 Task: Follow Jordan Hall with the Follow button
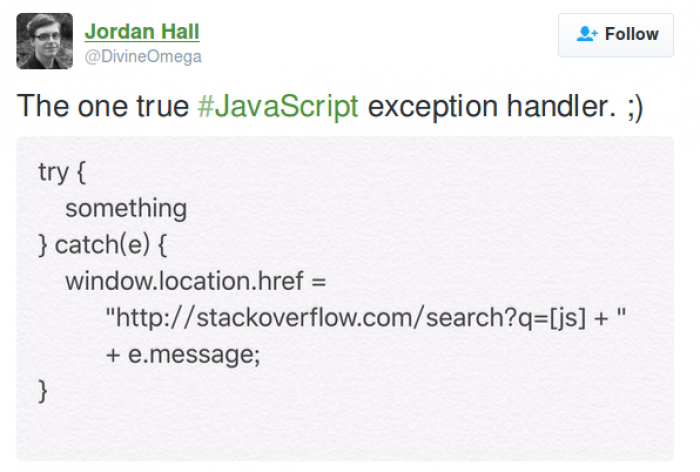point(616,35)
